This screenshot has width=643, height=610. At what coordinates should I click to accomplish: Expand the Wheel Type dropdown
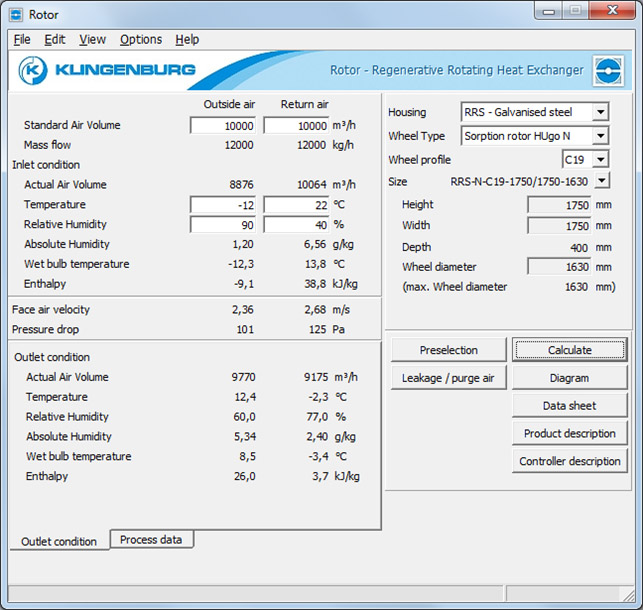click(599, 135)
